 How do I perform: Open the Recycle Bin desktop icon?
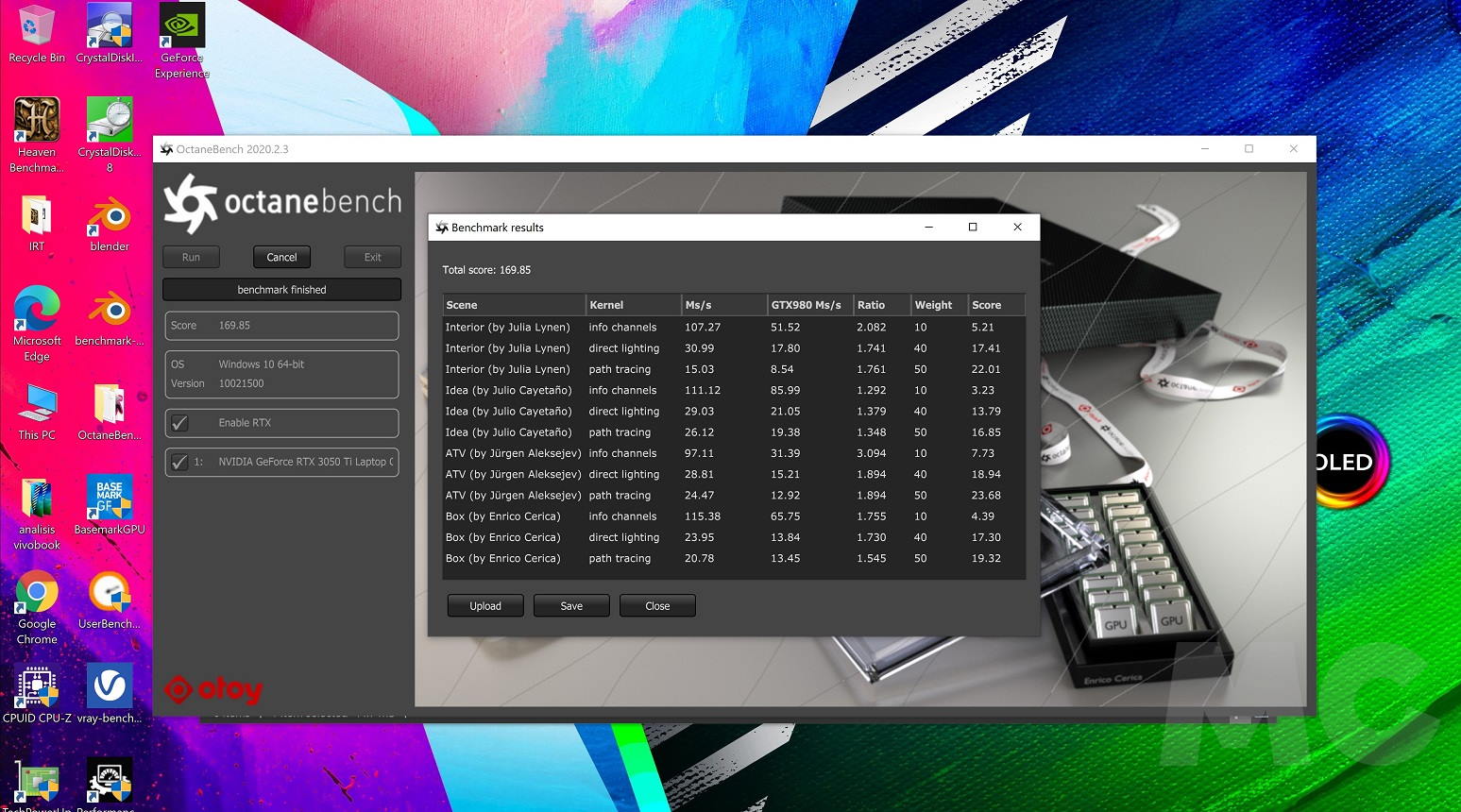pyautogui.click(x=36, y=28)
